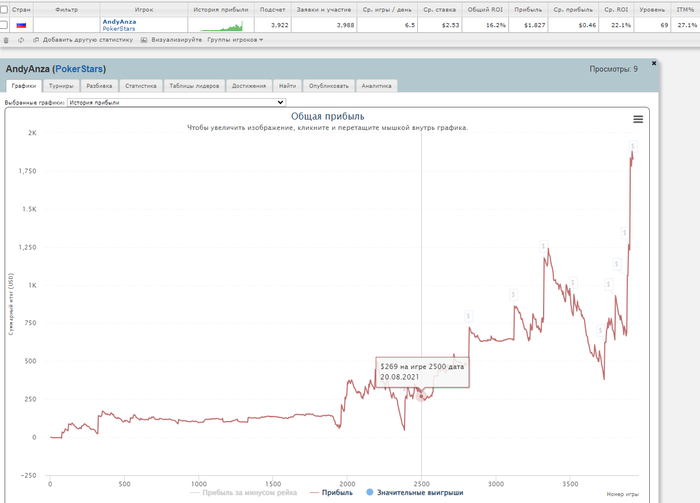Open the AndyAnza player link in the table

point(119,21)
